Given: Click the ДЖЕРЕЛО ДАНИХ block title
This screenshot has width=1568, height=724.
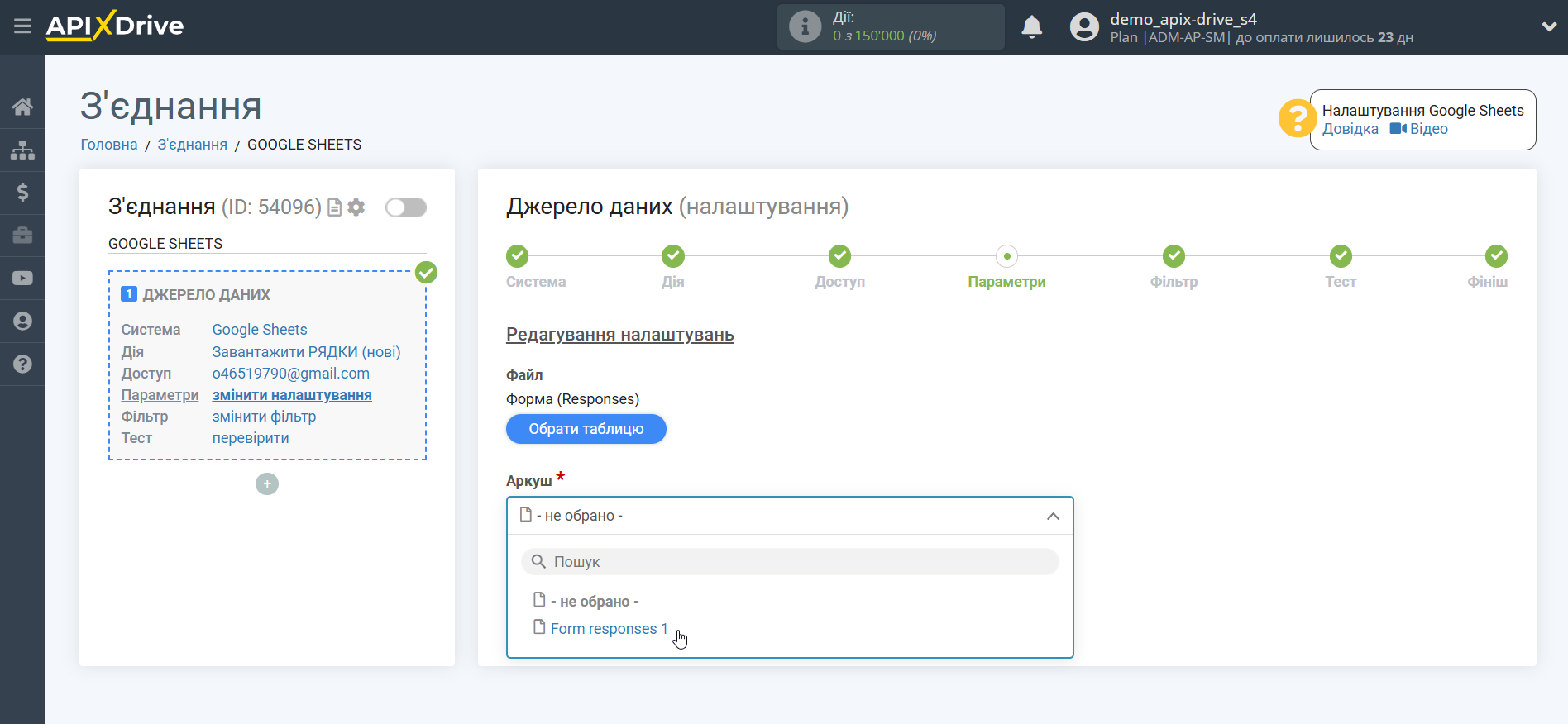Looking at the screenshot, I should tap(207, 295).
